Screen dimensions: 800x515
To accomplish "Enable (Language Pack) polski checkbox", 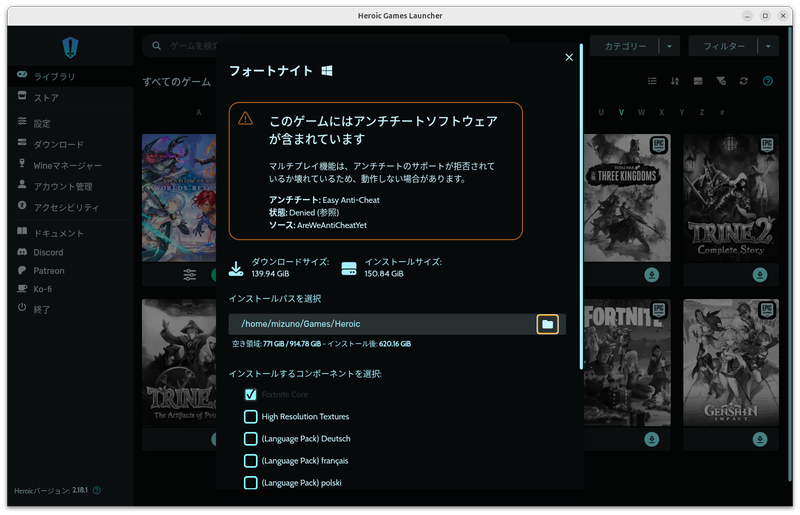I will tap(251, 482).
